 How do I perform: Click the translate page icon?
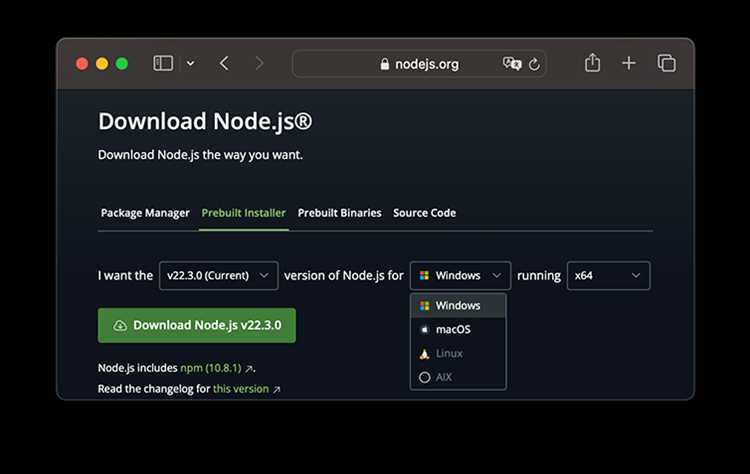click(x=511, y=64)
